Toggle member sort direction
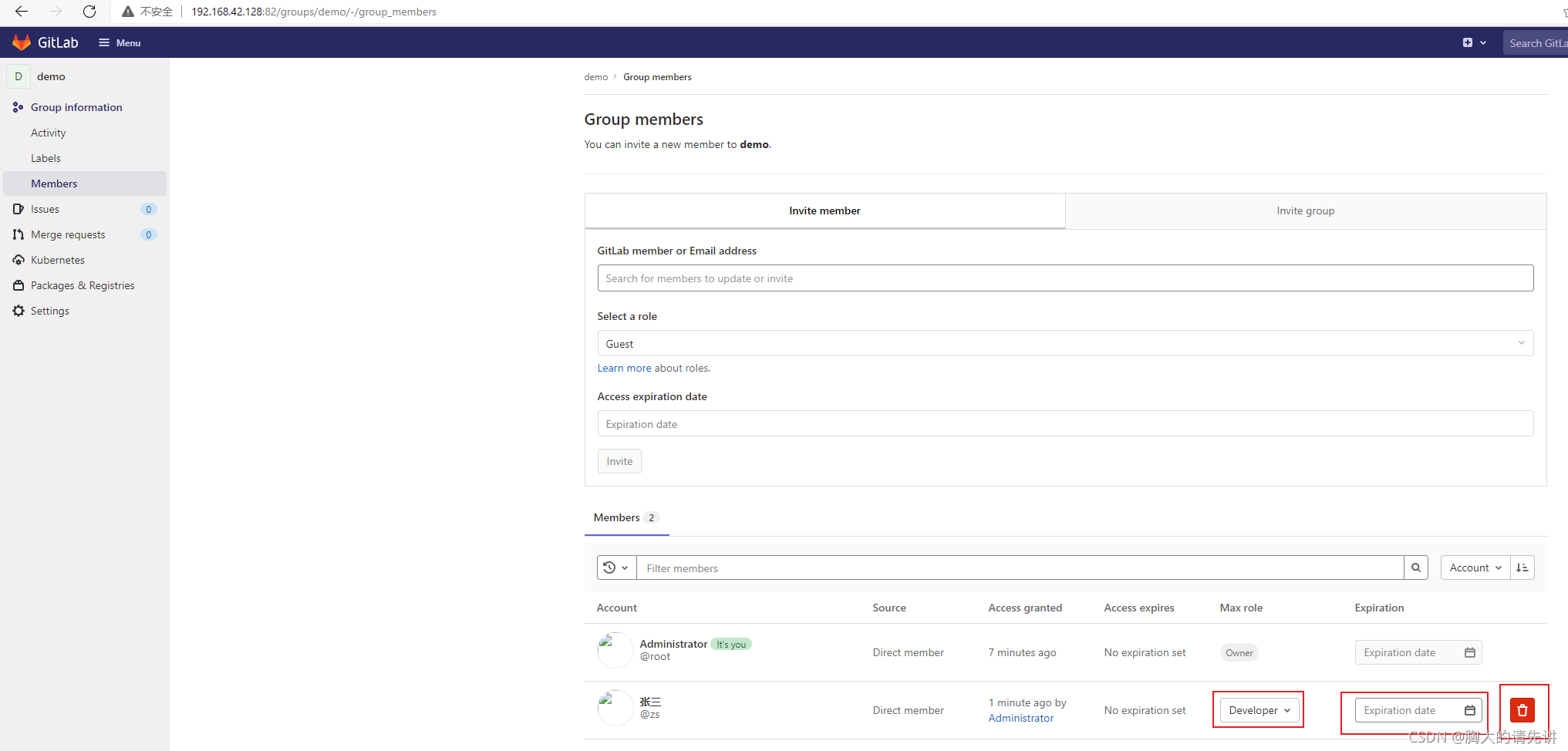This screenshot has width=1568, height=751. click(x=1522, y=567)
